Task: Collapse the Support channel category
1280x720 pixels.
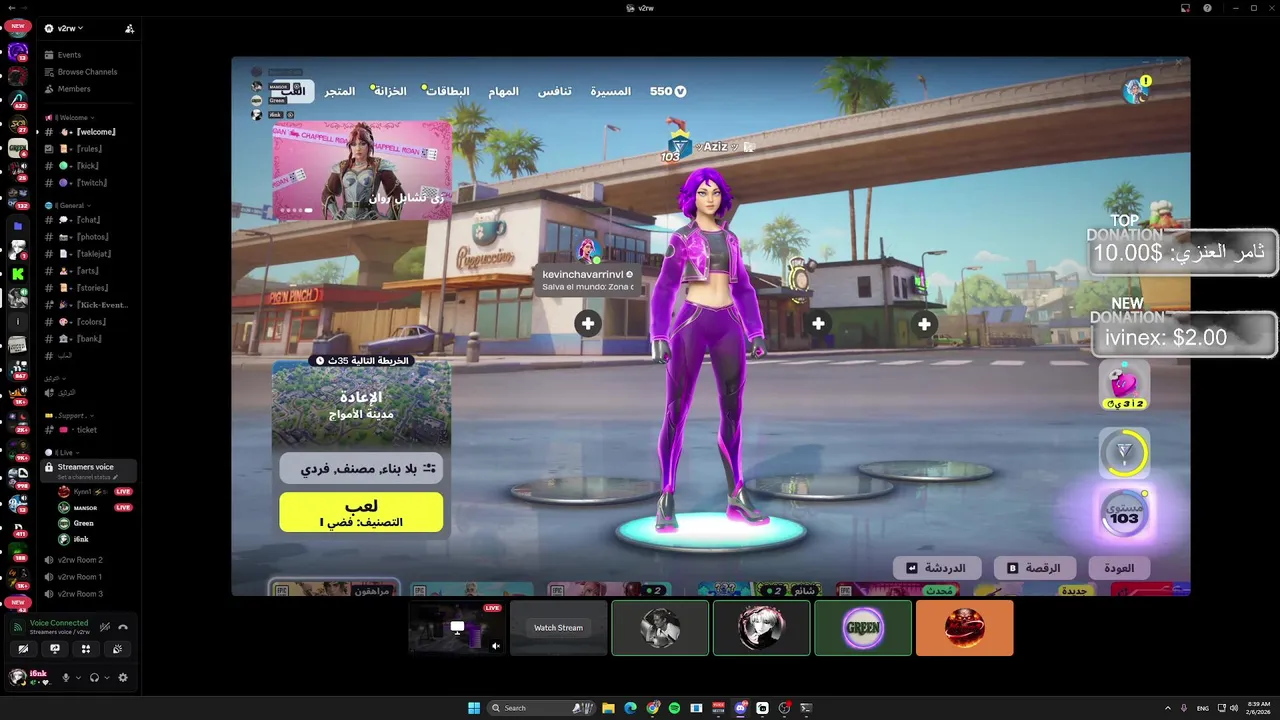Action: [x=69, y=415]
